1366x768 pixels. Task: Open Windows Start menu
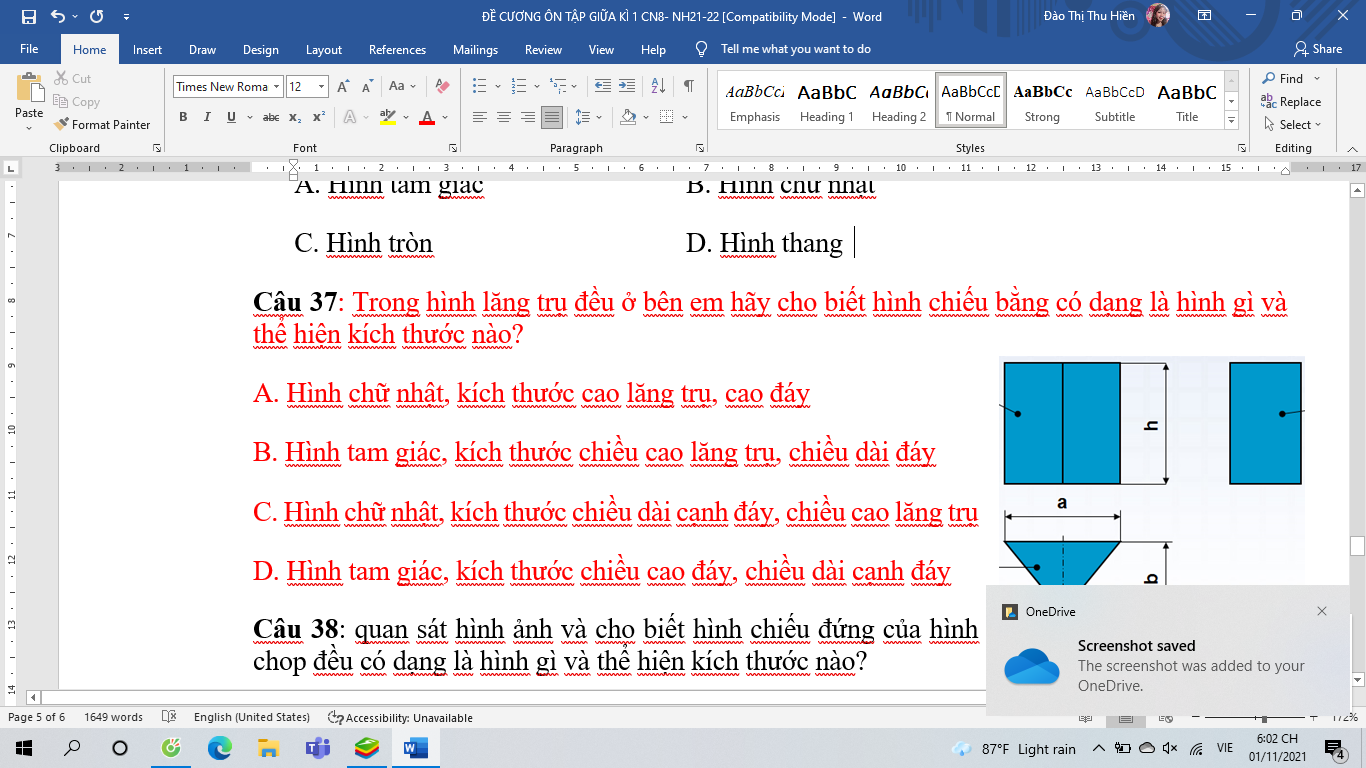[x=23, y=748]
